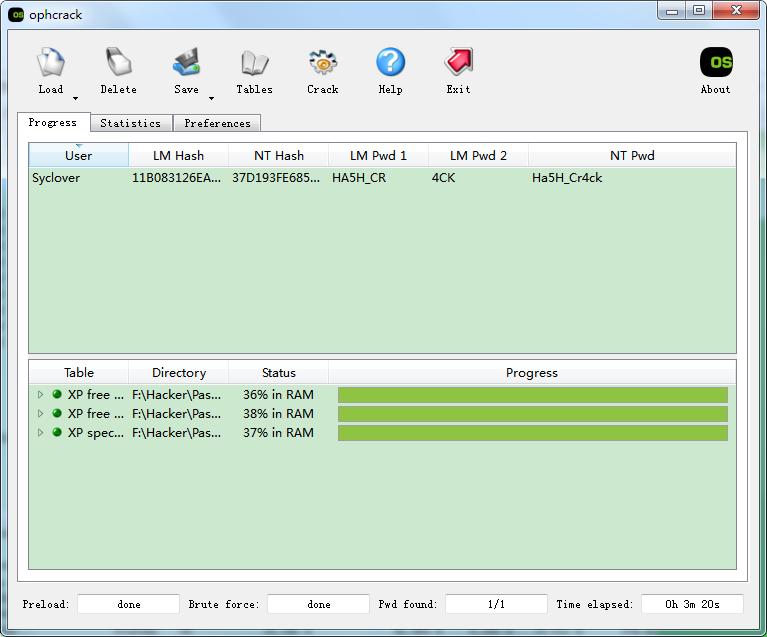The image size is (767, 637).
Task: Click directory cell of the XP spec... row
Action: pos(177,432)
